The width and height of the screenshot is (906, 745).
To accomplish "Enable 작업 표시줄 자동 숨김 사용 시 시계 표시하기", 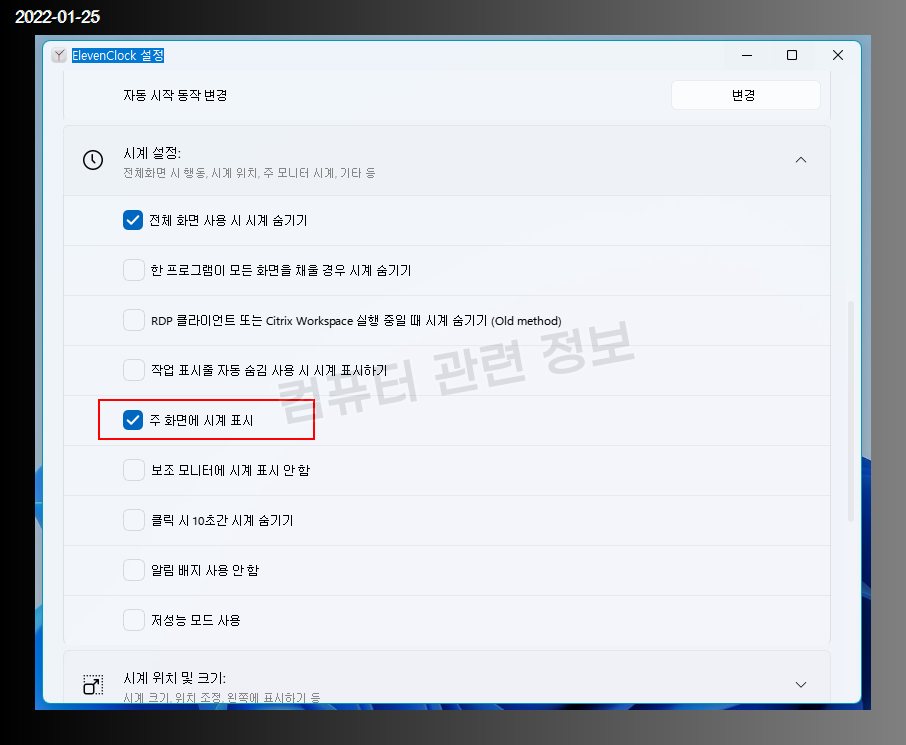I will [x=133, y=370].
